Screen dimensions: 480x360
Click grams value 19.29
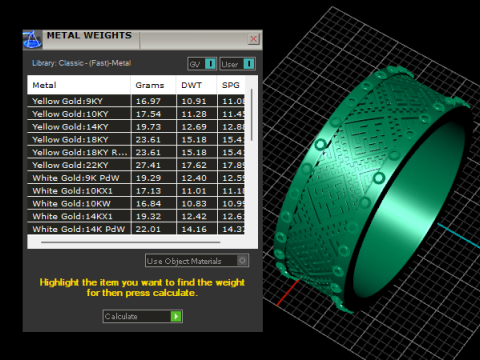coord(148,178)
